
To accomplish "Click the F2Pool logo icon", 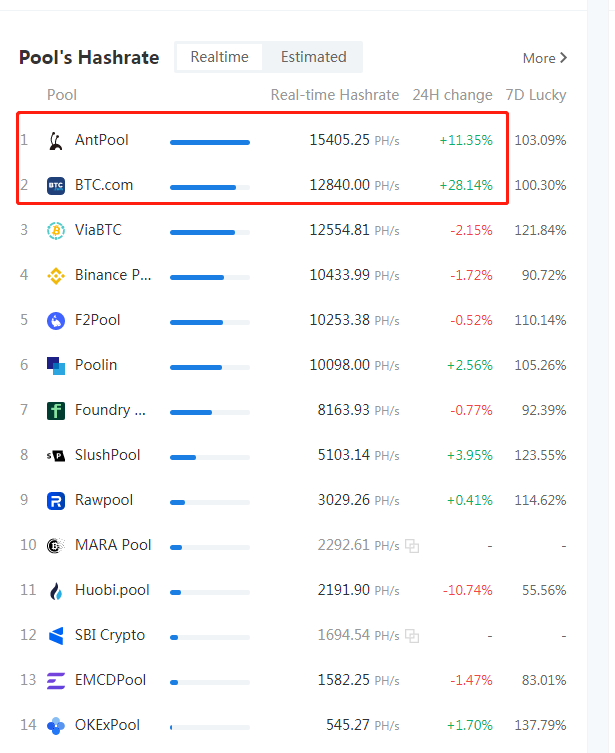I will click(56, 320).
